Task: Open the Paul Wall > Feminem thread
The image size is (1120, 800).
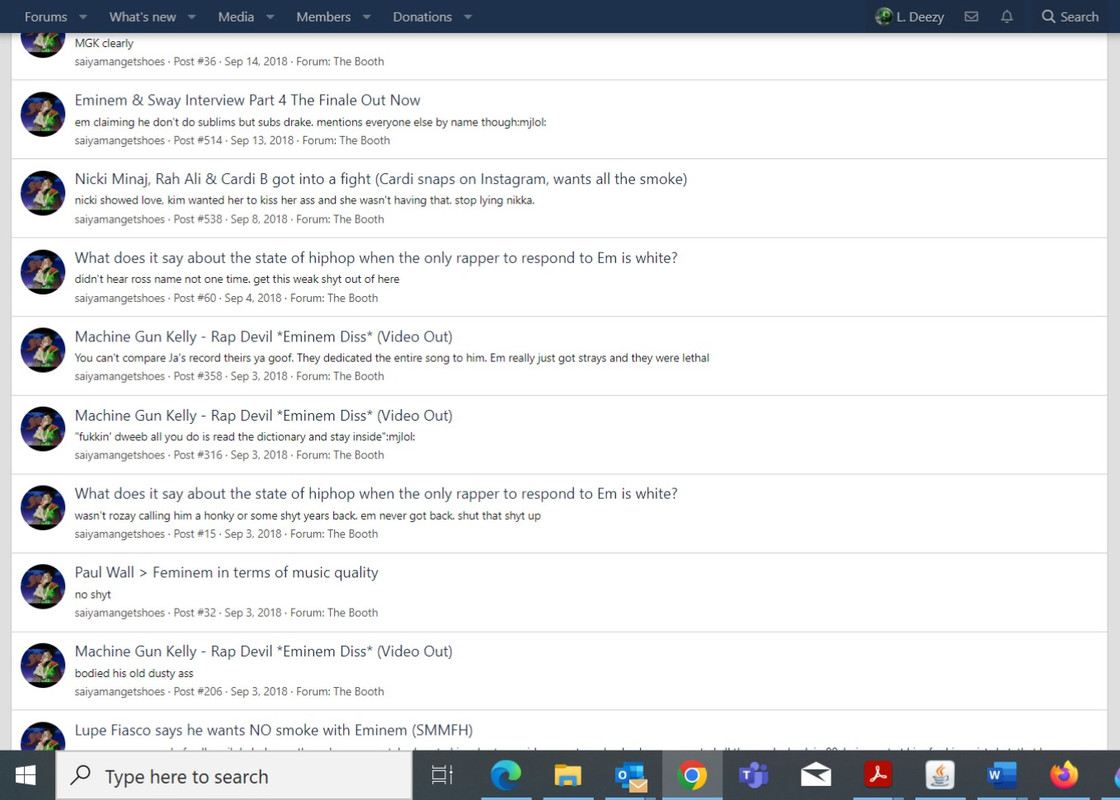Action: click(226, 572)
